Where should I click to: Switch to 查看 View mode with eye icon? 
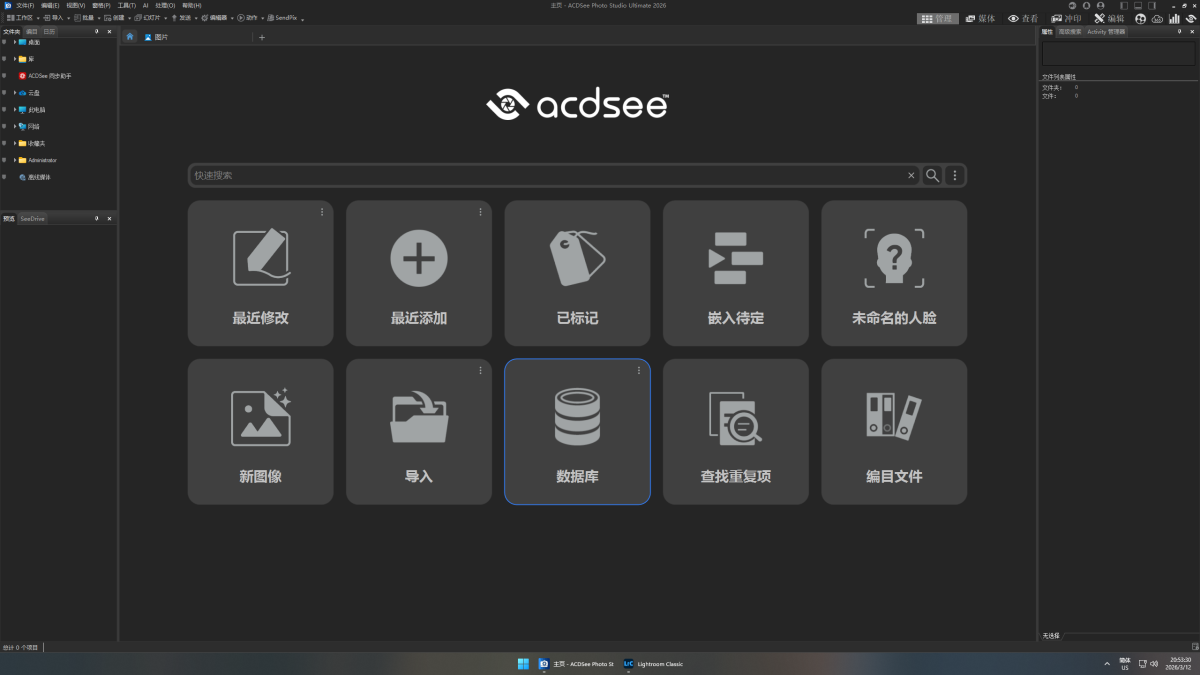click(1022, 18)
